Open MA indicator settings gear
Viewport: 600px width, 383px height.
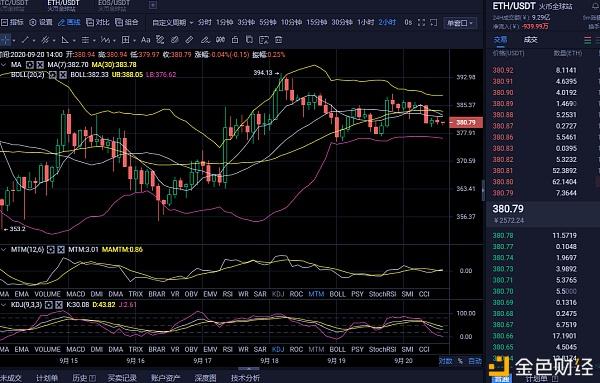(x=30, y=65)
